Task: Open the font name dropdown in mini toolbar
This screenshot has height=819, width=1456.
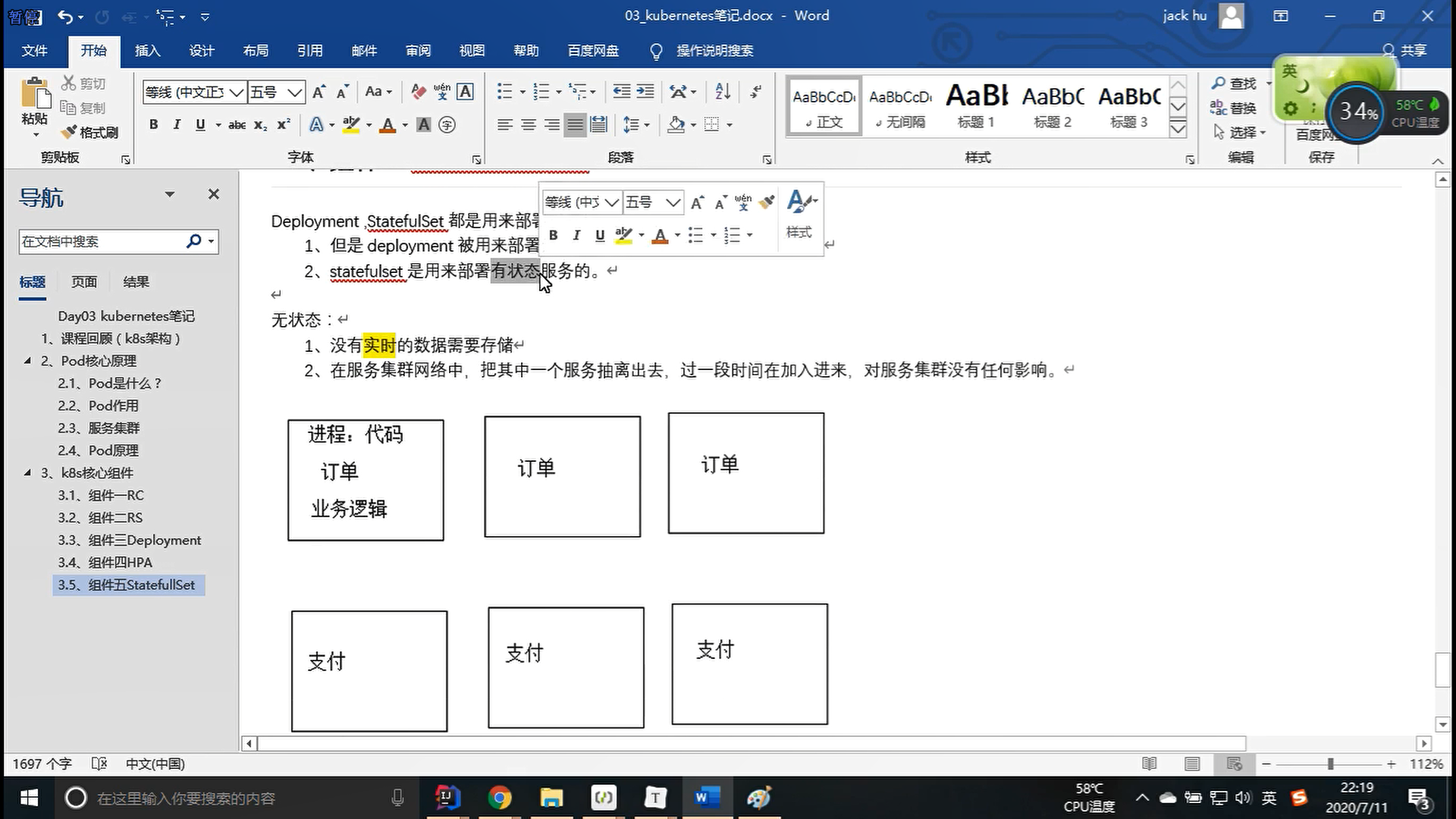Action: pos(611,202)
